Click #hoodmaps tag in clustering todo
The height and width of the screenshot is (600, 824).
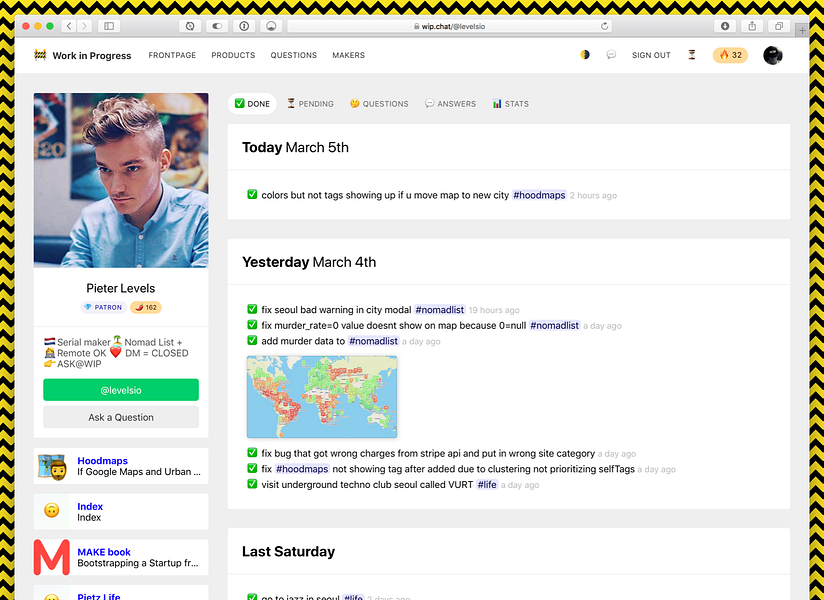302,469
